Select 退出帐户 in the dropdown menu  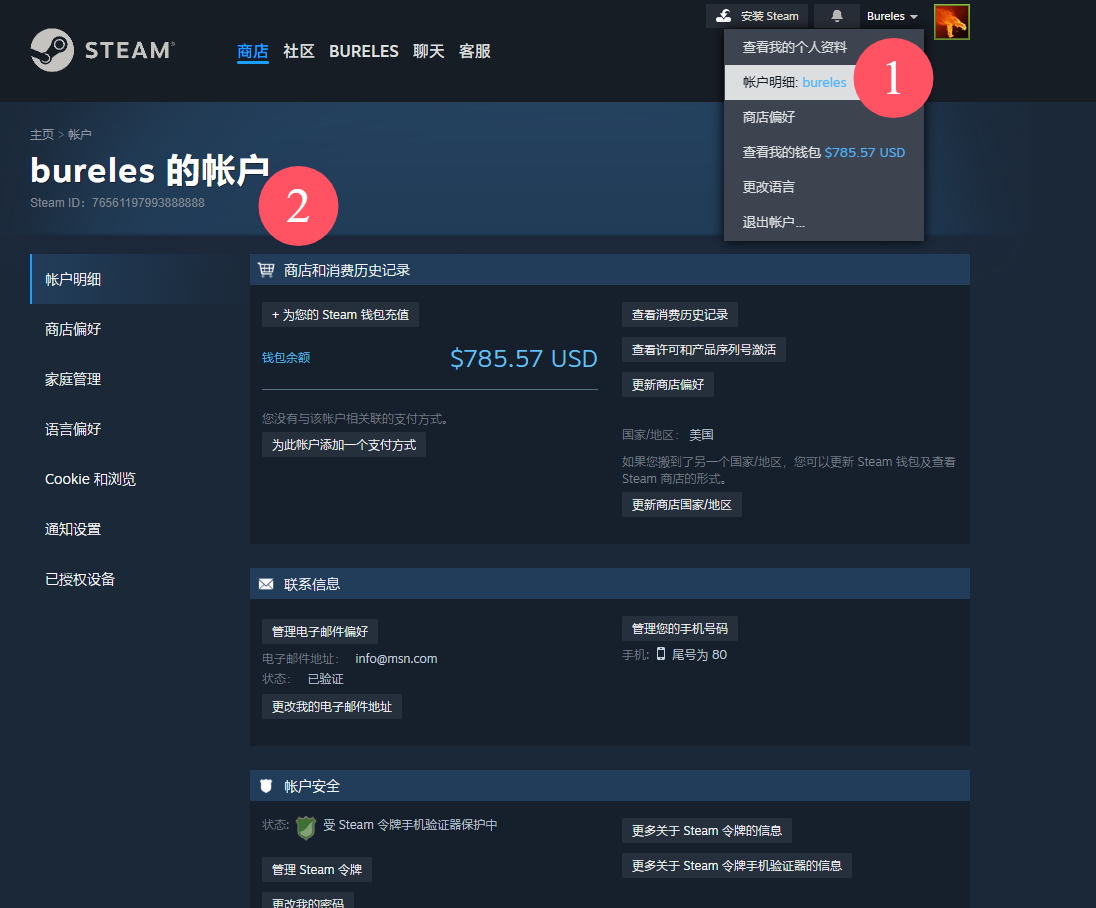[x=823, y=222]
